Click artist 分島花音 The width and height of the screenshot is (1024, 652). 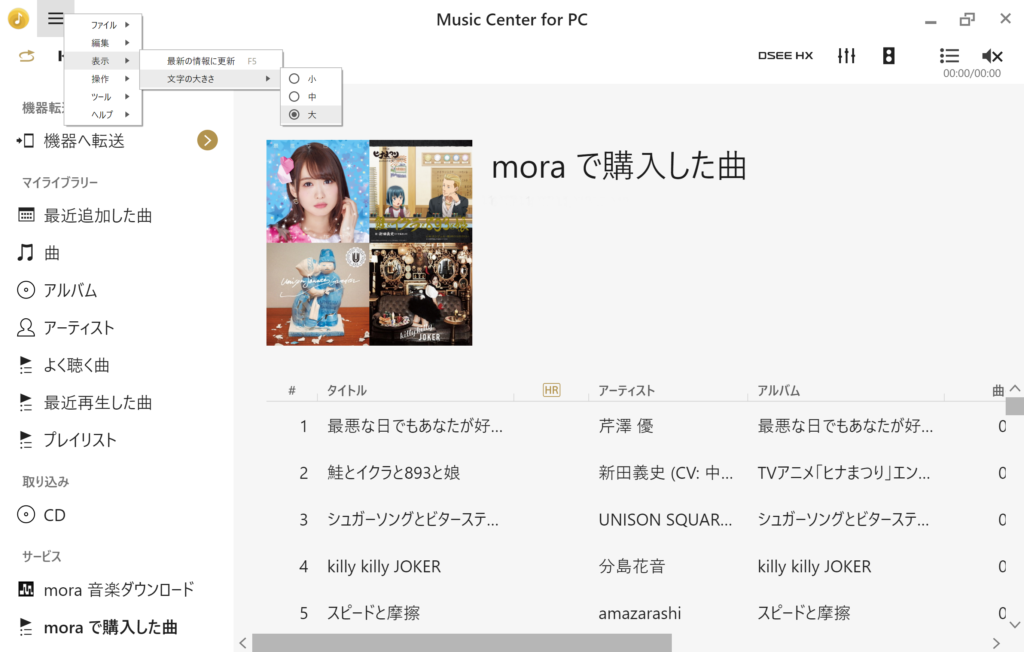(x=632, y=566)
